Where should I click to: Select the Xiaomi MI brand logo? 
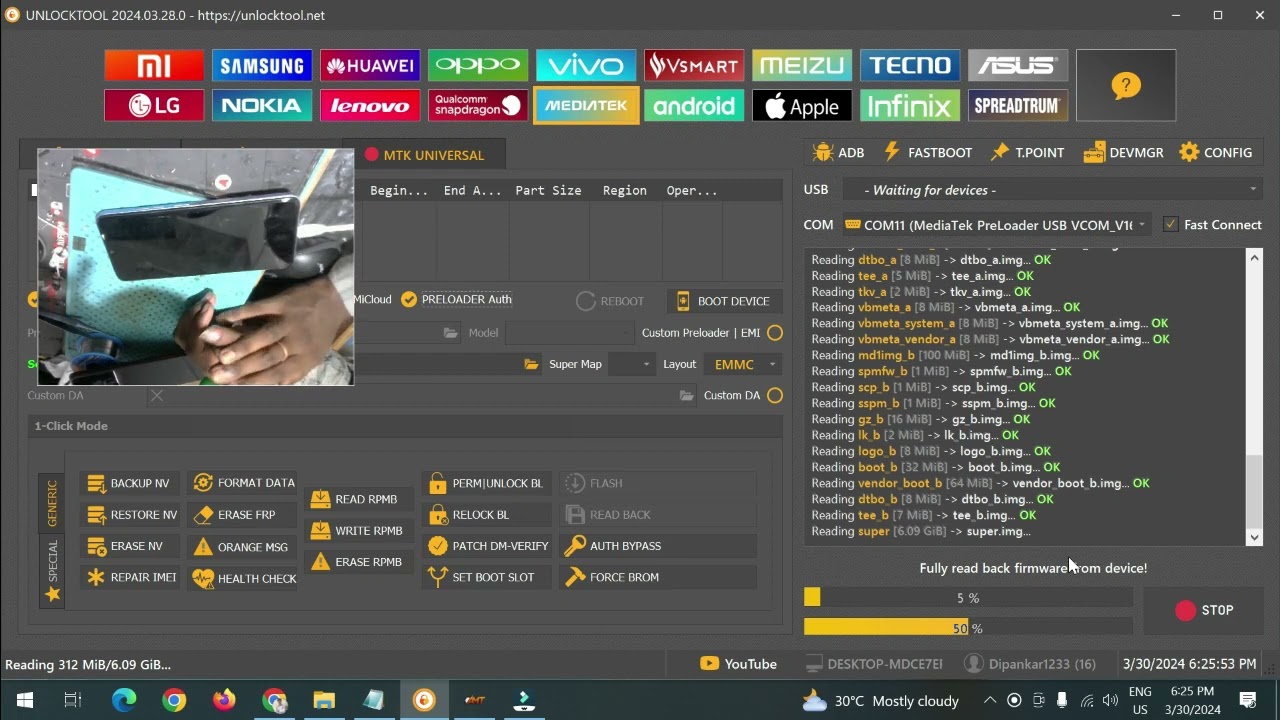coord(154,66)
